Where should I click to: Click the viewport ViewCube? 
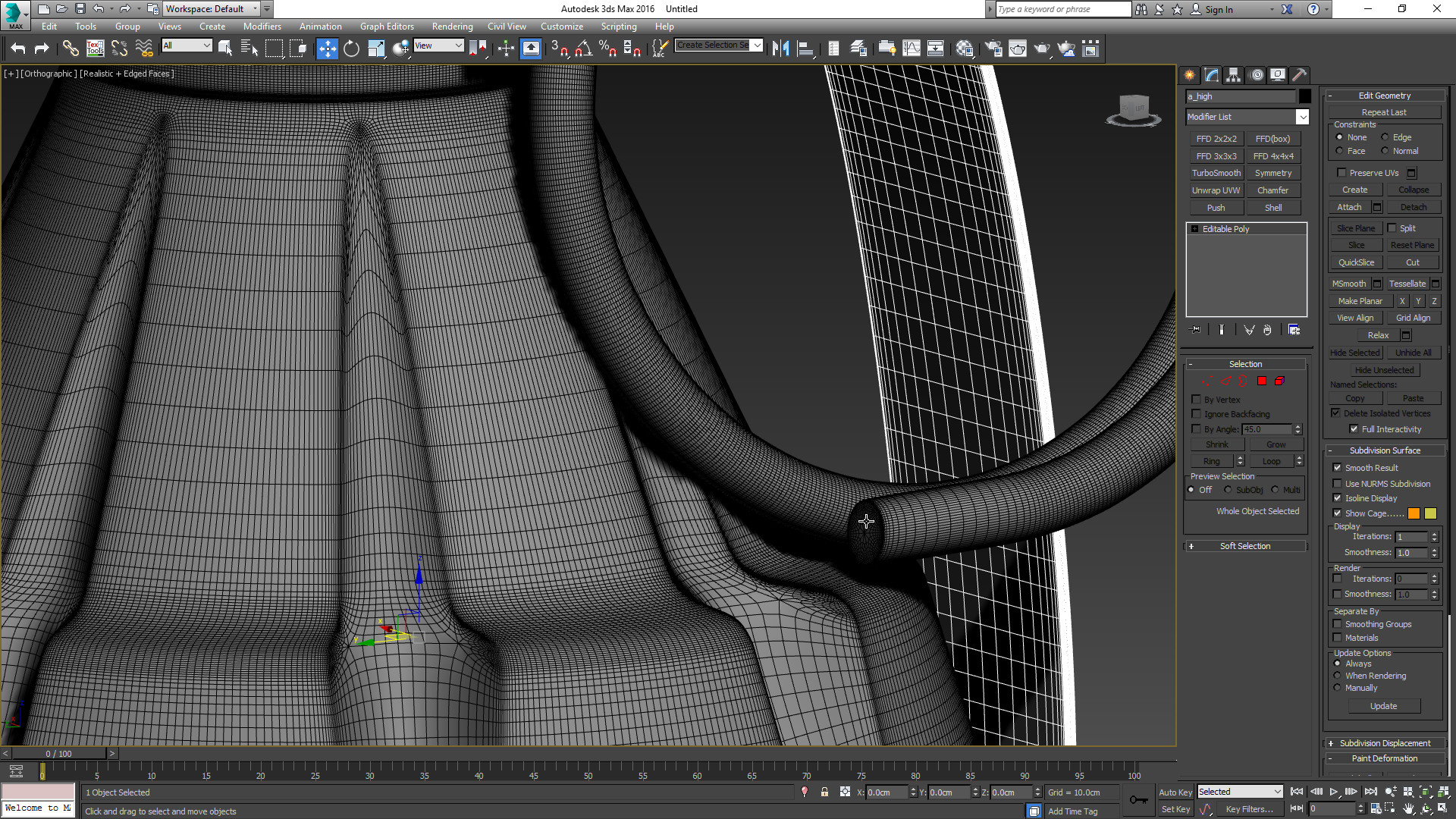click(1134, 110)
